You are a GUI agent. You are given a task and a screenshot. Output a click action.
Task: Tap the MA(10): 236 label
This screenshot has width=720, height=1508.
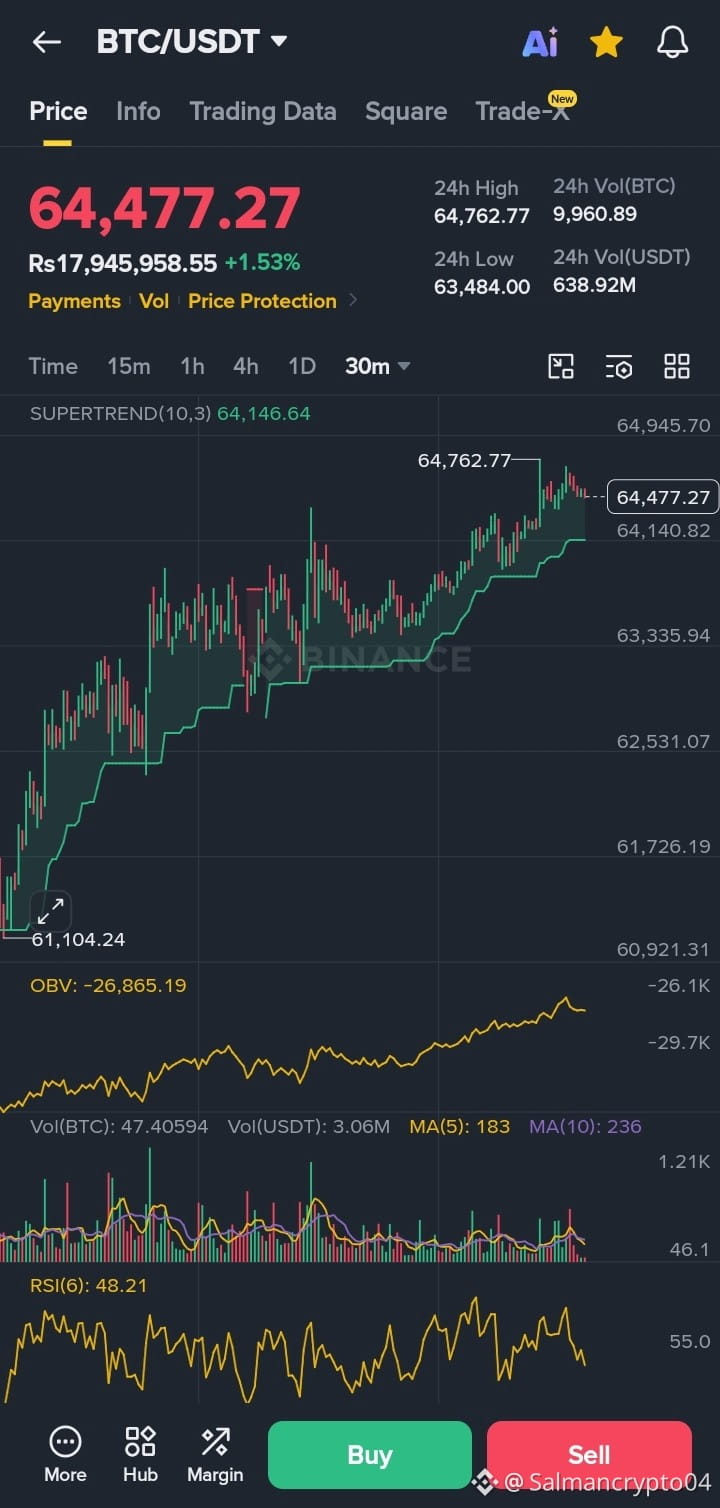[x=585, y=1126]
